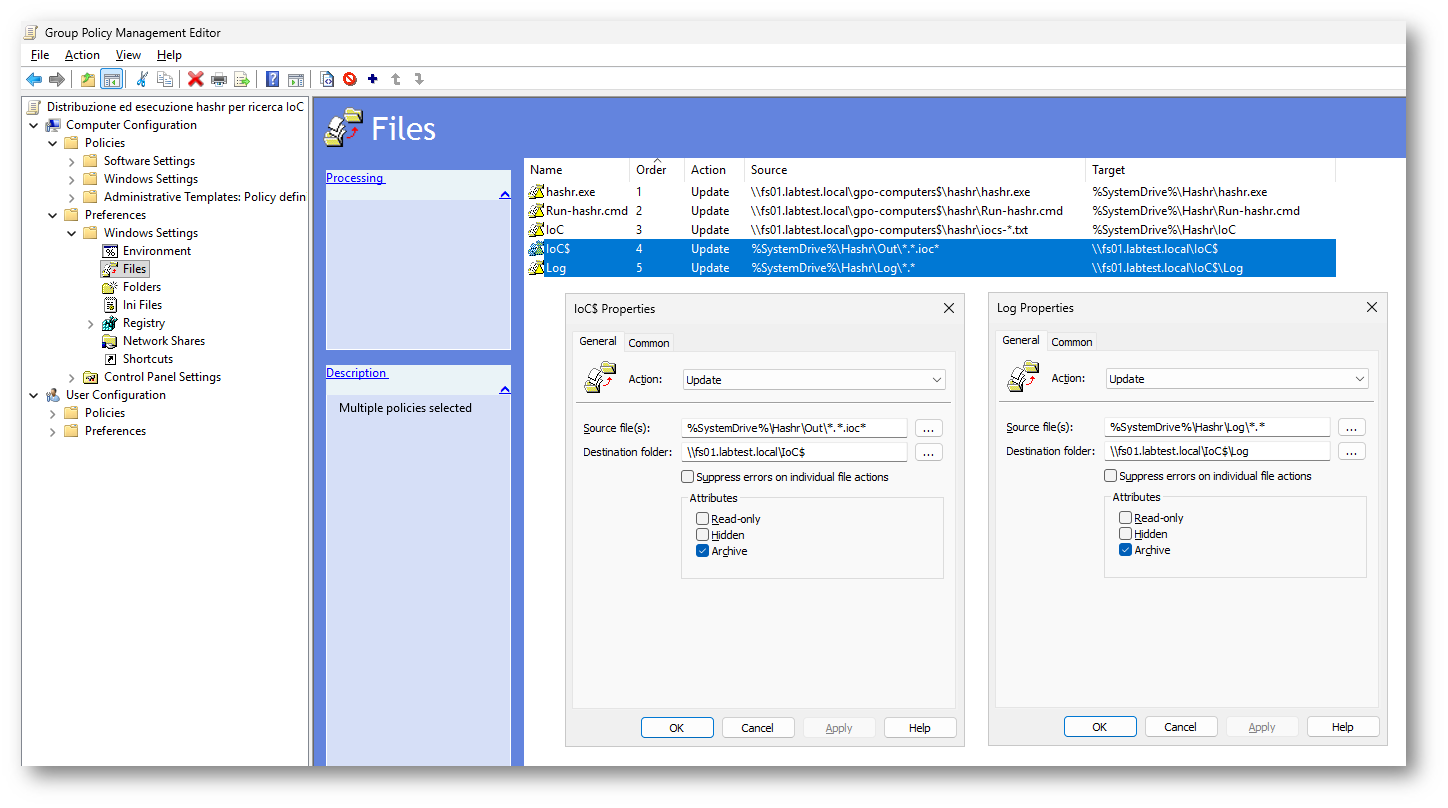Click the Source file(s) field in Log Properties
Screen dimensions: 1448x808
1217,427
